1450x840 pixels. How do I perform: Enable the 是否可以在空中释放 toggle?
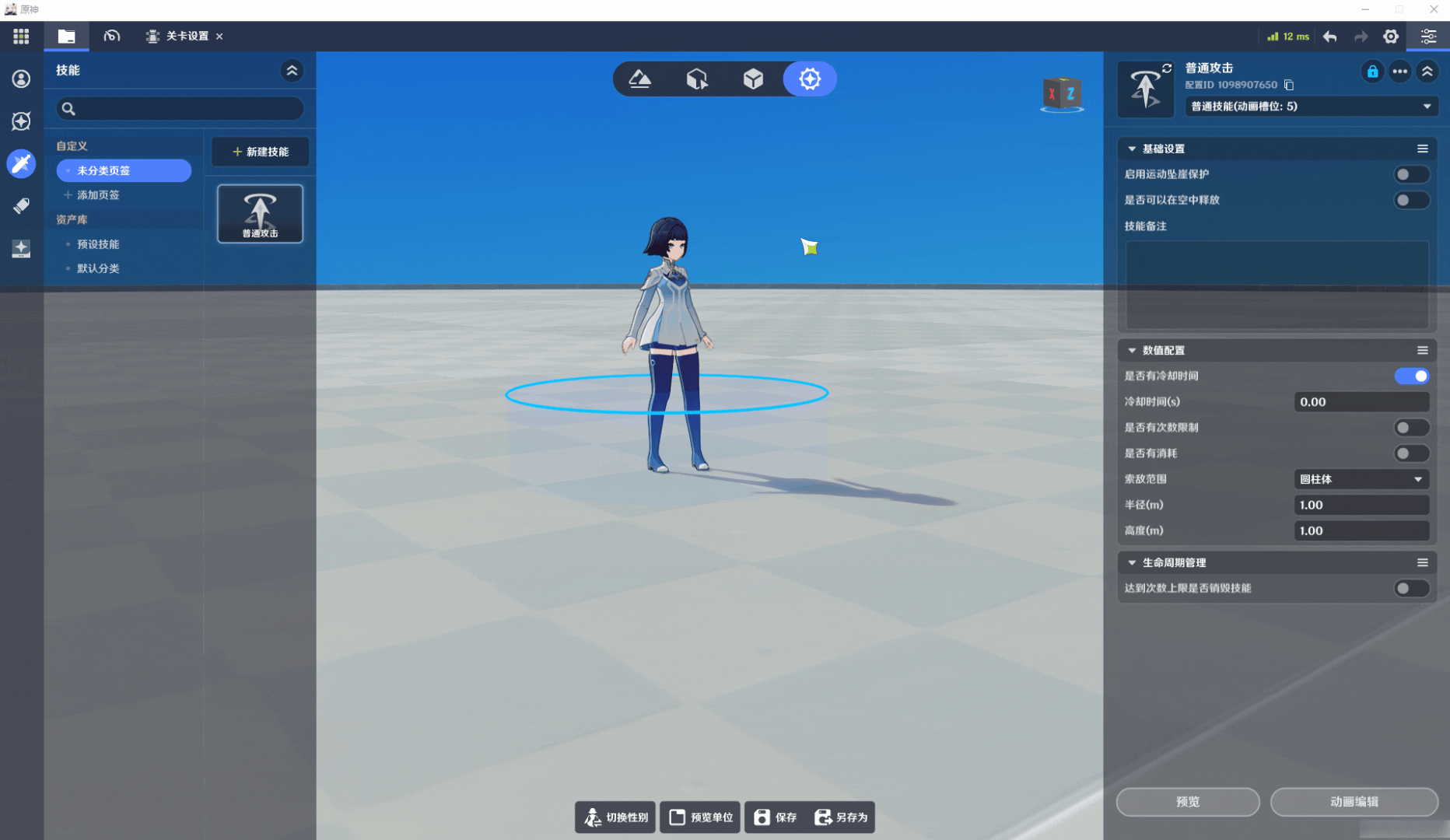[x=1411, y=201]
